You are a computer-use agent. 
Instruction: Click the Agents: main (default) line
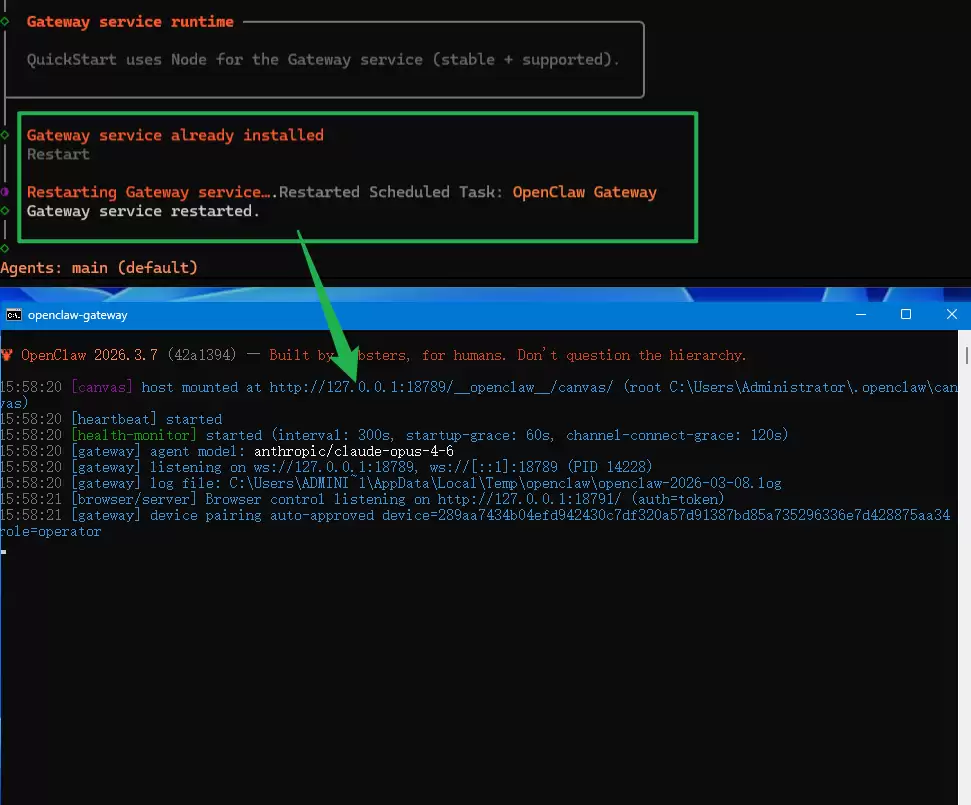coord(99,268)
